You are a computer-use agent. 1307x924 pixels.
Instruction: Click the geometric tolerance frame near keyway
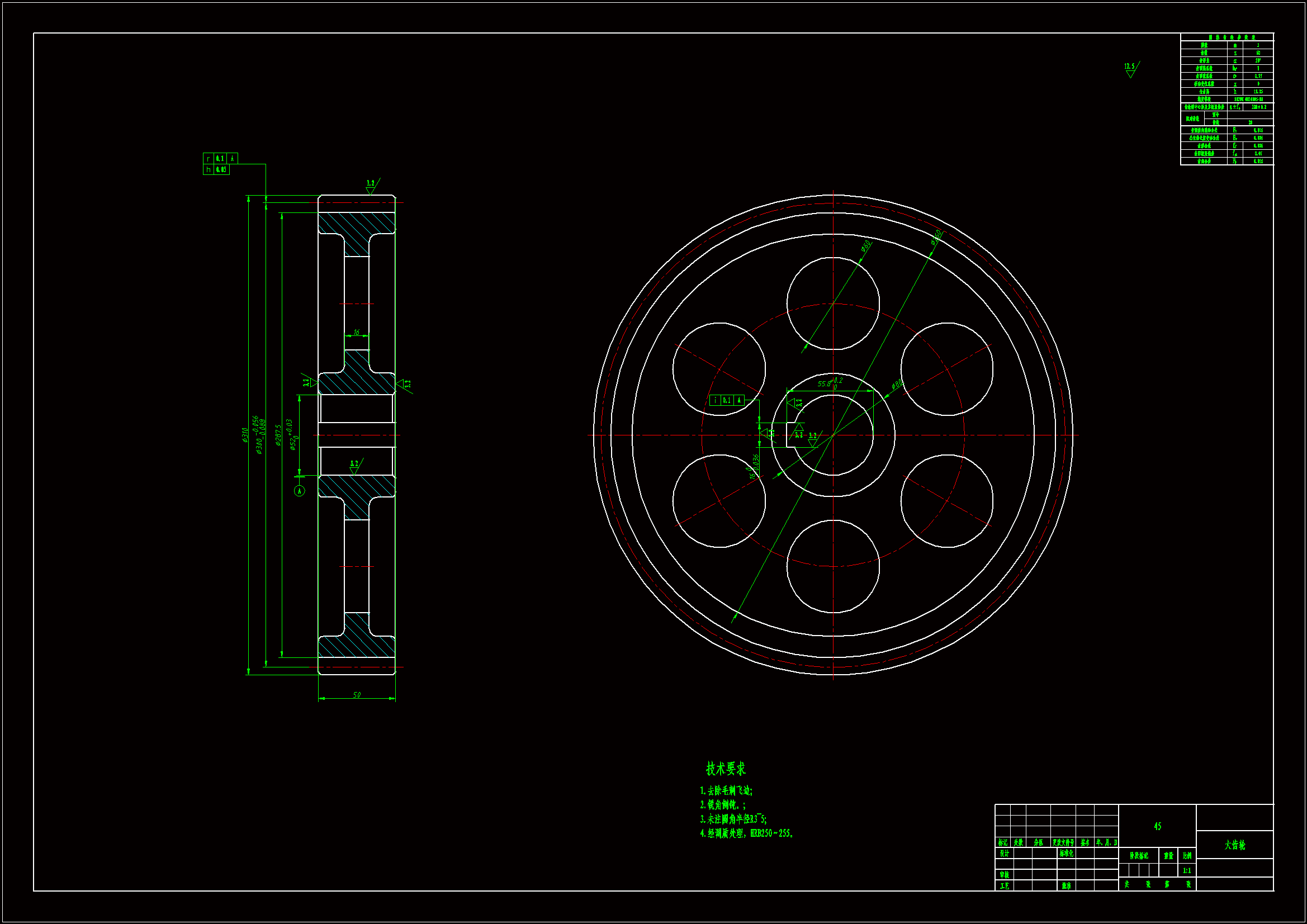tap(726, 400)
